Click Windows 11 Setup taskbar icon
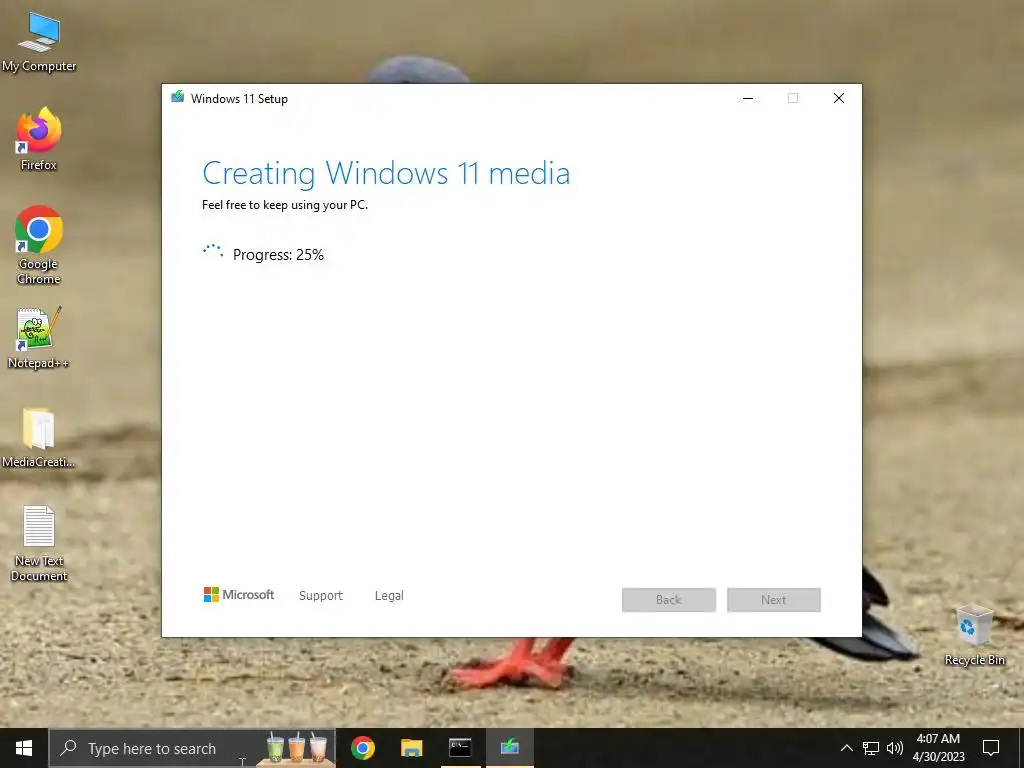 [x=509, y=748]
